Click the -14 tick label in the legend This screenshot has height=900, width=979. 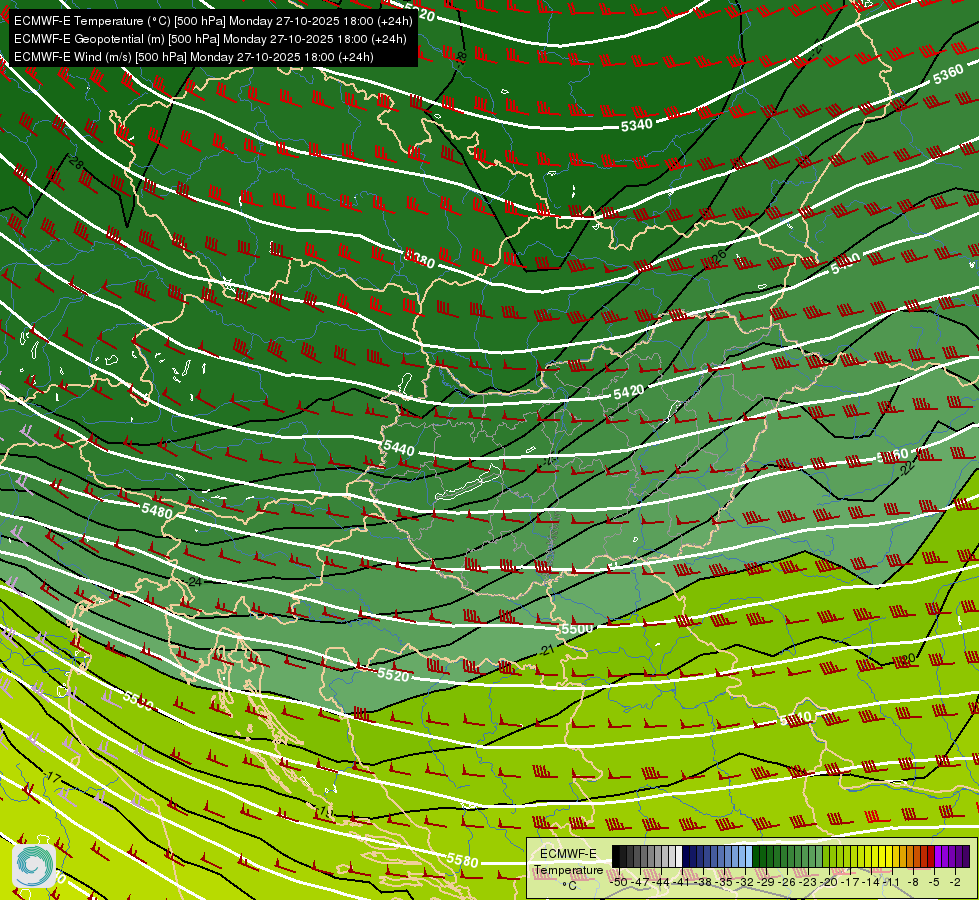tap(871, 882)
